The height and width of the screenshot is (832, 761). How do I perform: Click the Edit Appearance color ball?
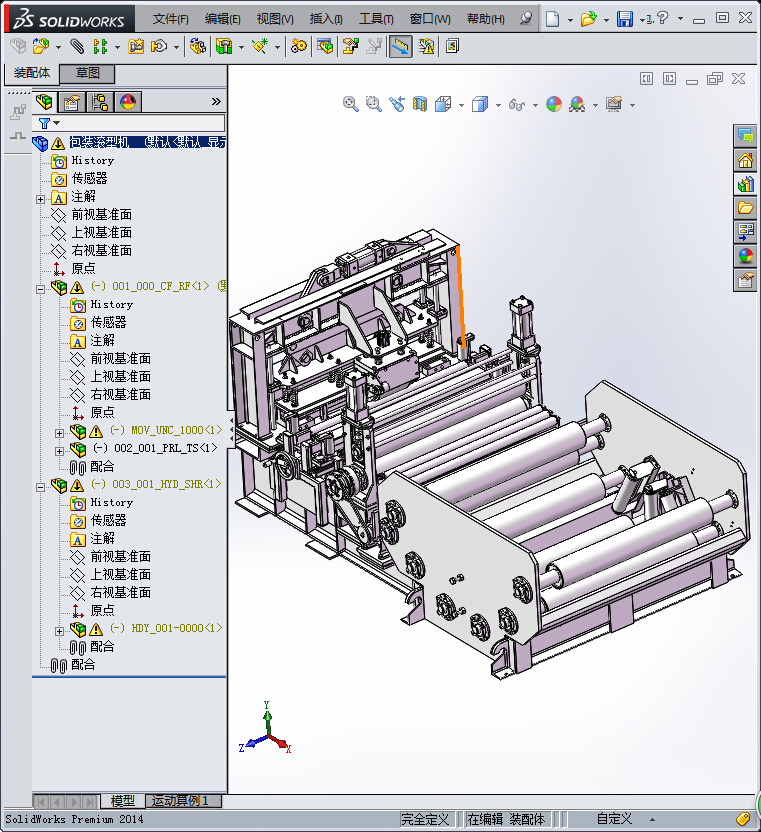tap(554, 104)
